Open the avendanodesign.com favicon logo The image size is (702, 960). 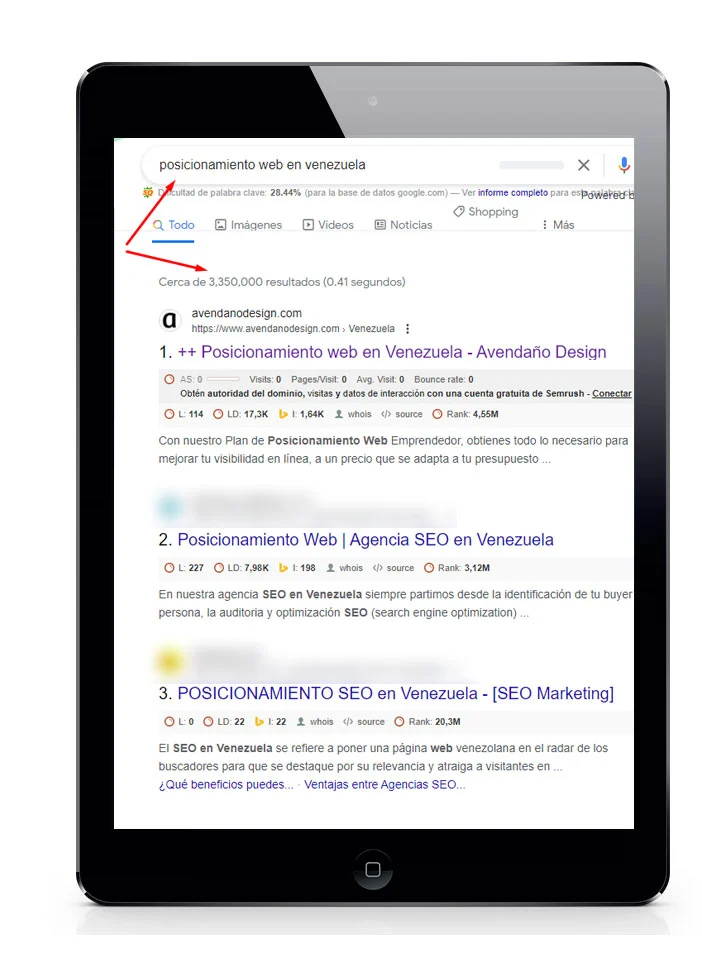coord(170,320)
